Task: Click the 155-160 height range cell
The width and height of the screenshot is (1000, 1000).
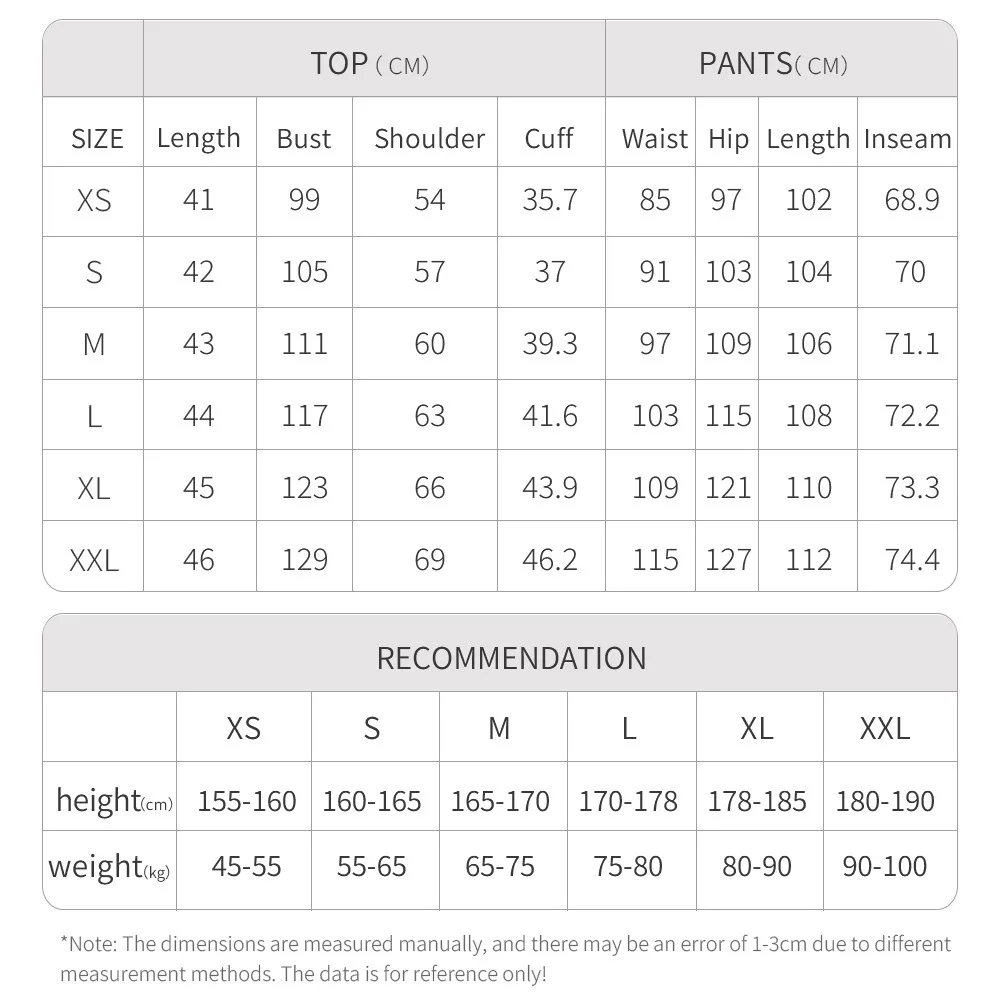Action: [247, 801]
